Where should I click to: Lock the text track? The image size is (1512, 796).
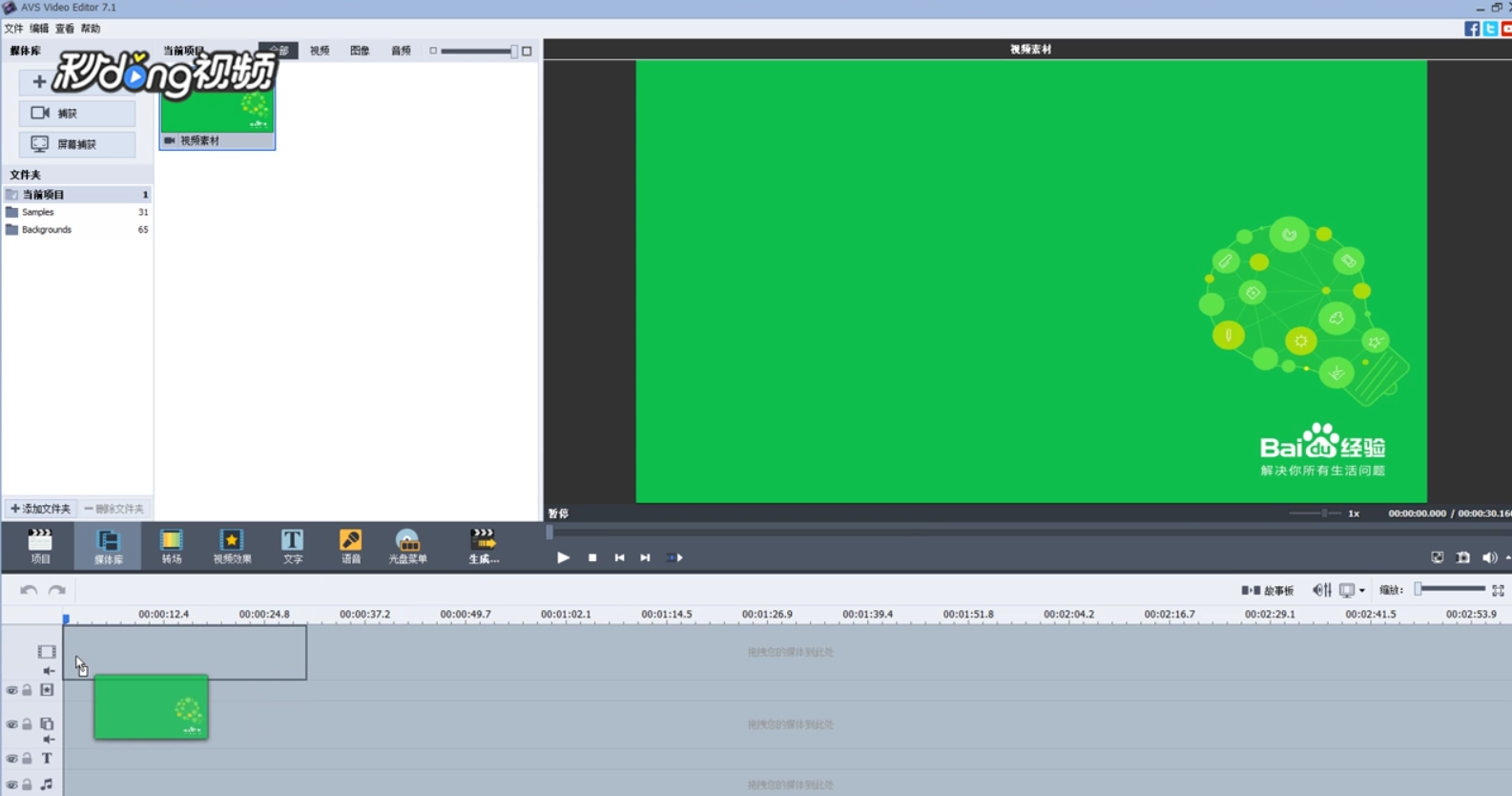[28, 759]
